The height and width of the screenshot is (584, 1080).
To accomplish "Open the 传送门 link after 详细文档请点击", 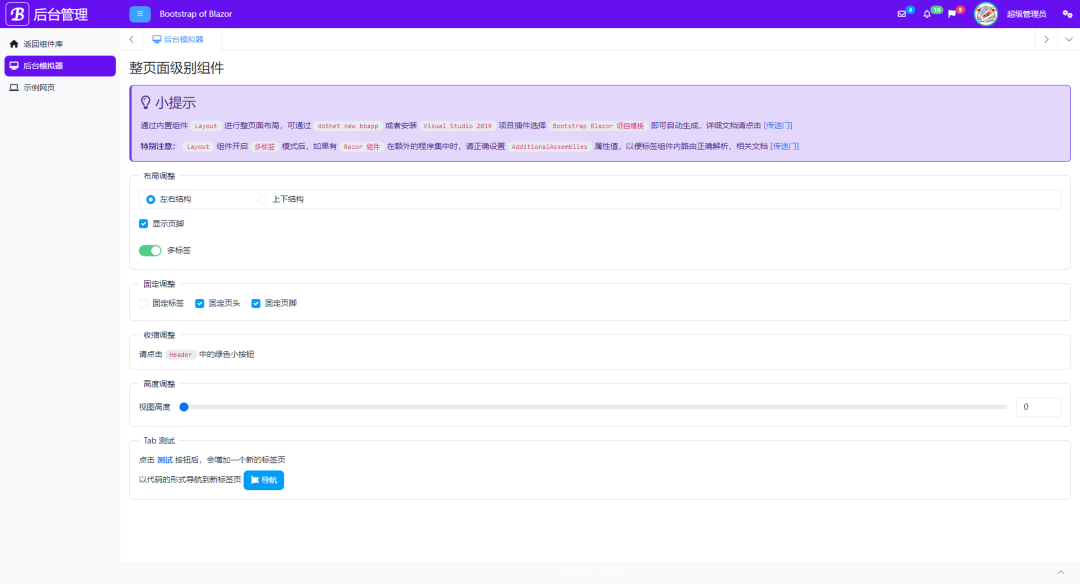I will [x=778, y=125].
